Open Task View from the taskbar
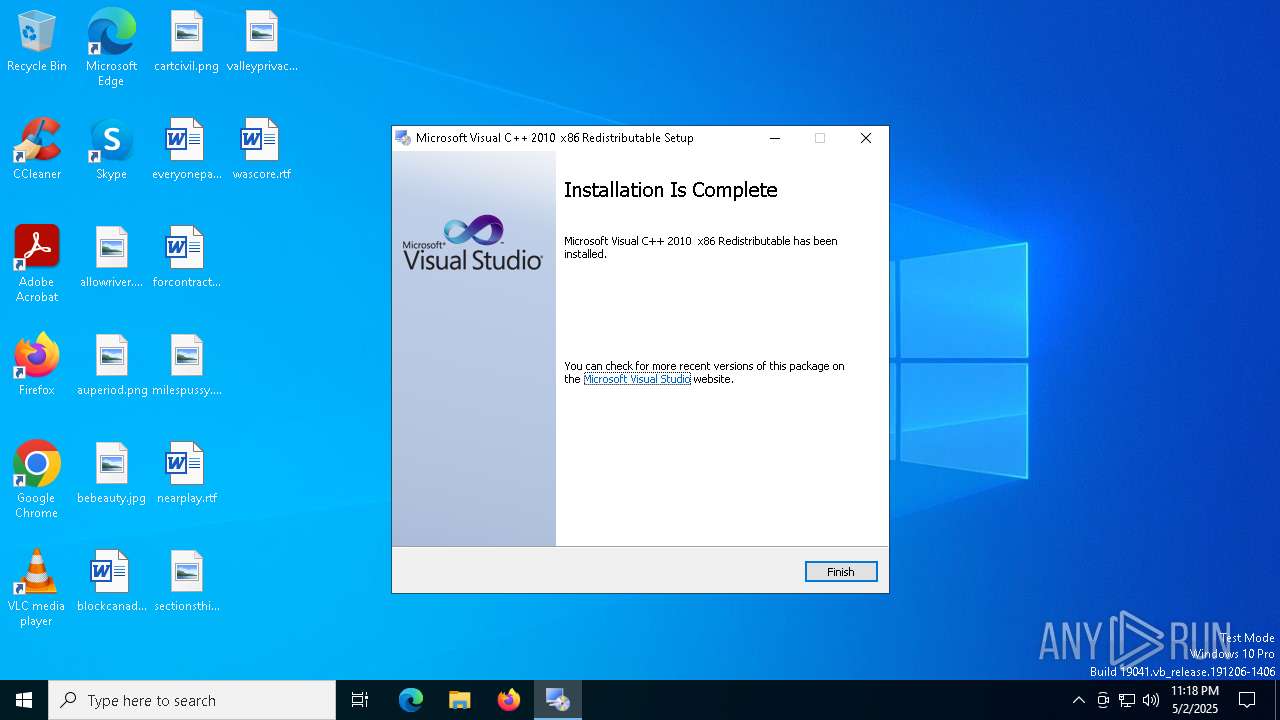This screenshot has width=1280, height=720. (360, 700)
